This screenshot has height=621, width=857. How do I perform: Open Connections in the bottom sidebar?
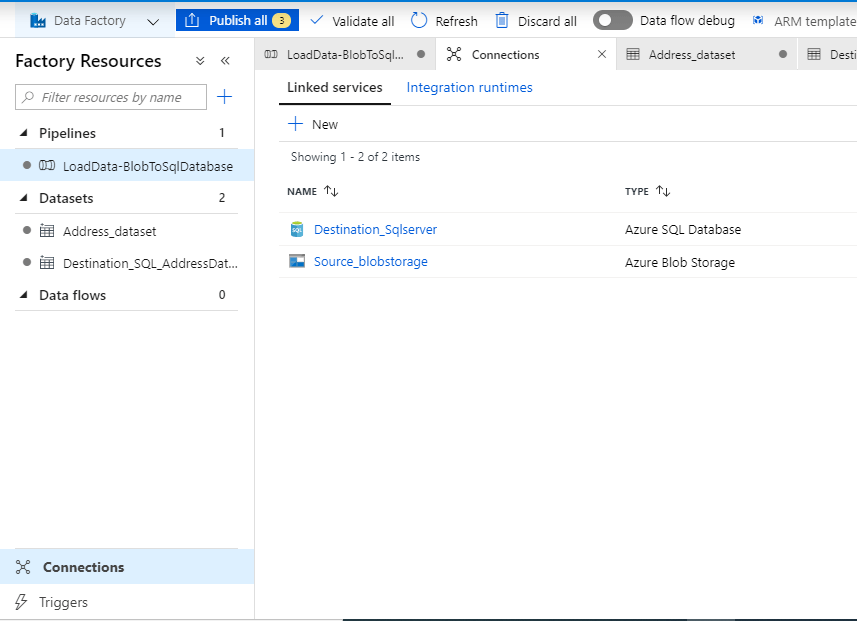coord(127,567)
